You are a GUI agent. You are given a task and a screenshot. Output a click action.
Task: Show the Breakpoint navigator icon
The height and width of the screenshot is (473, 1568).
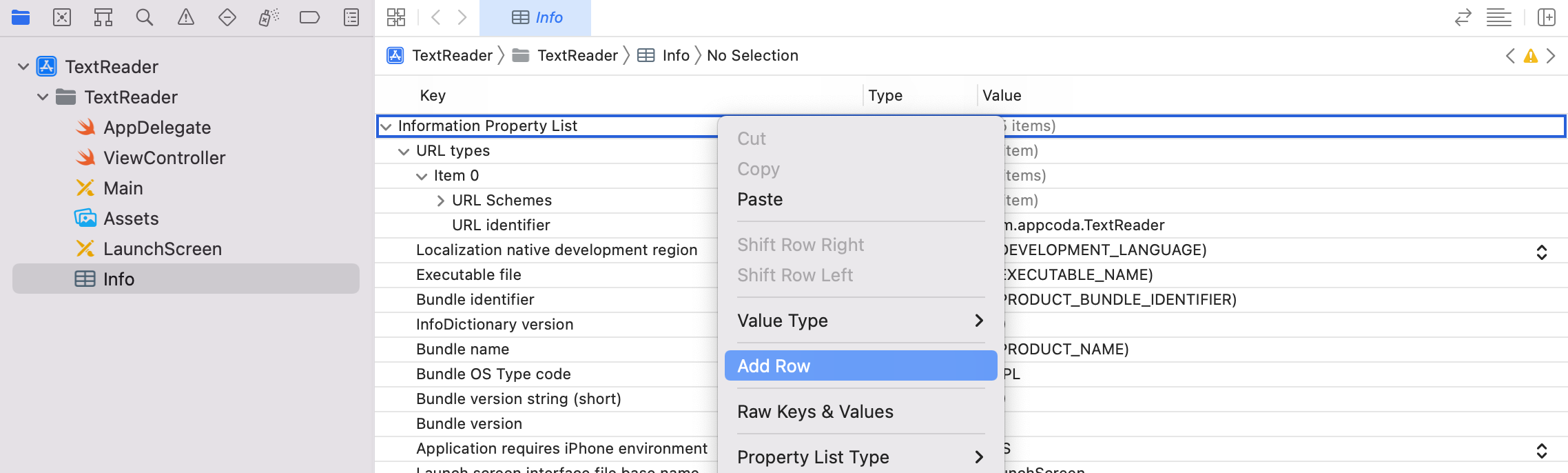click(x=310, y=17)
